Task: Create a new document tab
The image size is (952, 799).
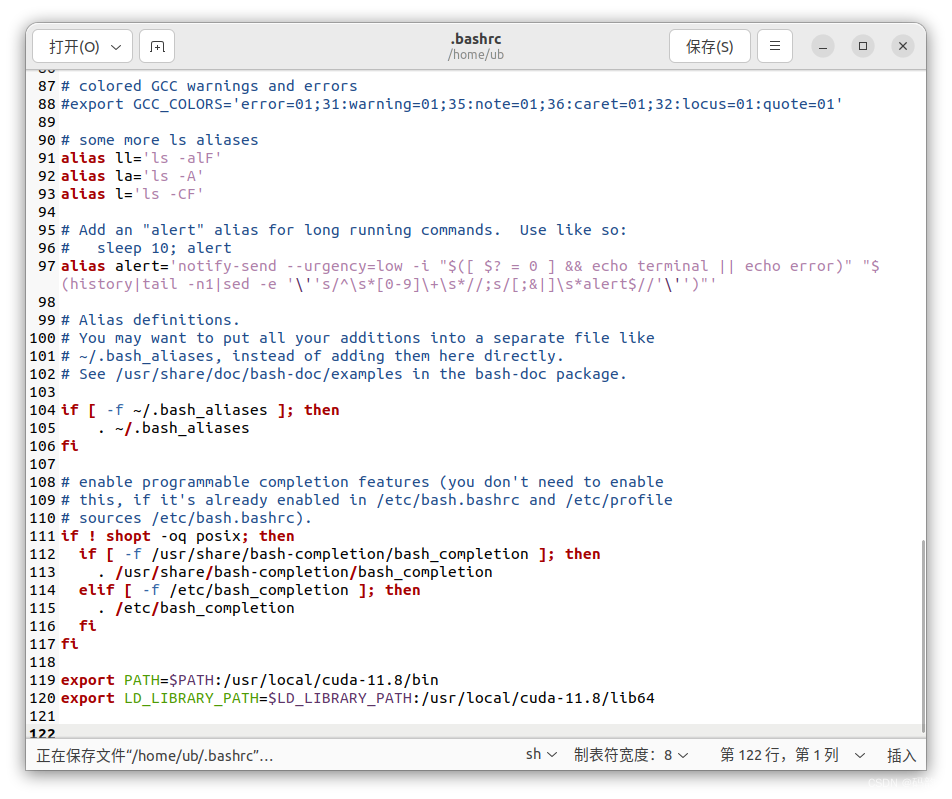Action: click(x=157, y=46)
